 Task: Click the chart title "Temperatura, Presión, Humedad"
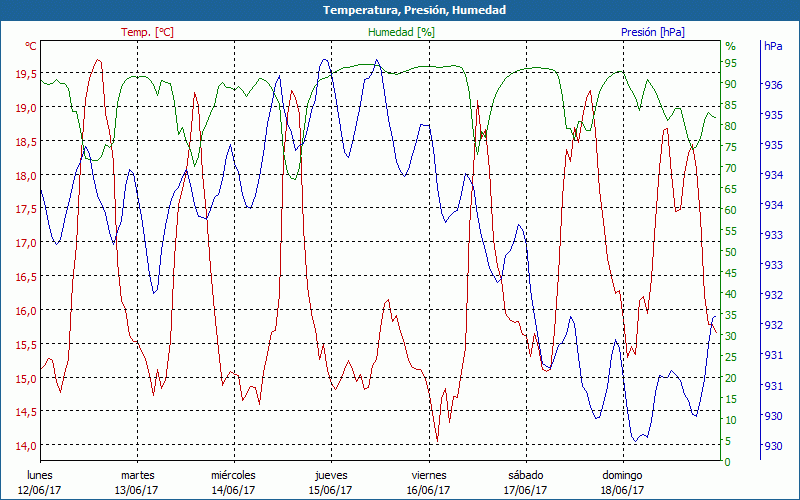coord(400,10)
